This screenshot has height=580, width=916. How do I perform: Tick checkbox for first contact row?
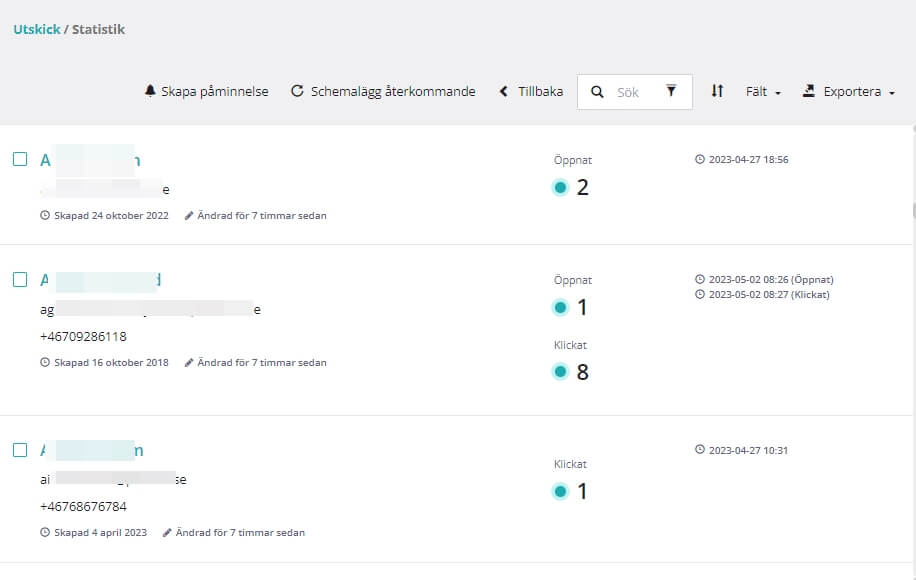click(x=20, y=159)
